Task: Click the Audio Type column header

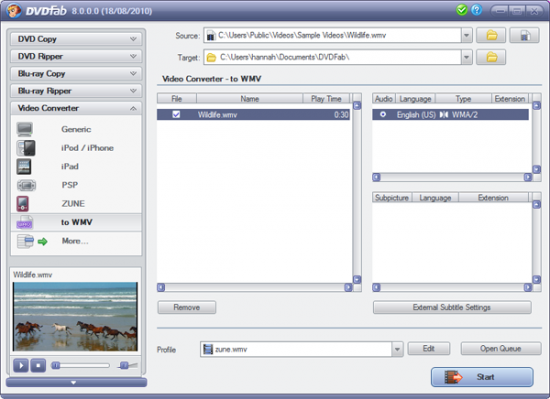Action: tap(463, 99)
